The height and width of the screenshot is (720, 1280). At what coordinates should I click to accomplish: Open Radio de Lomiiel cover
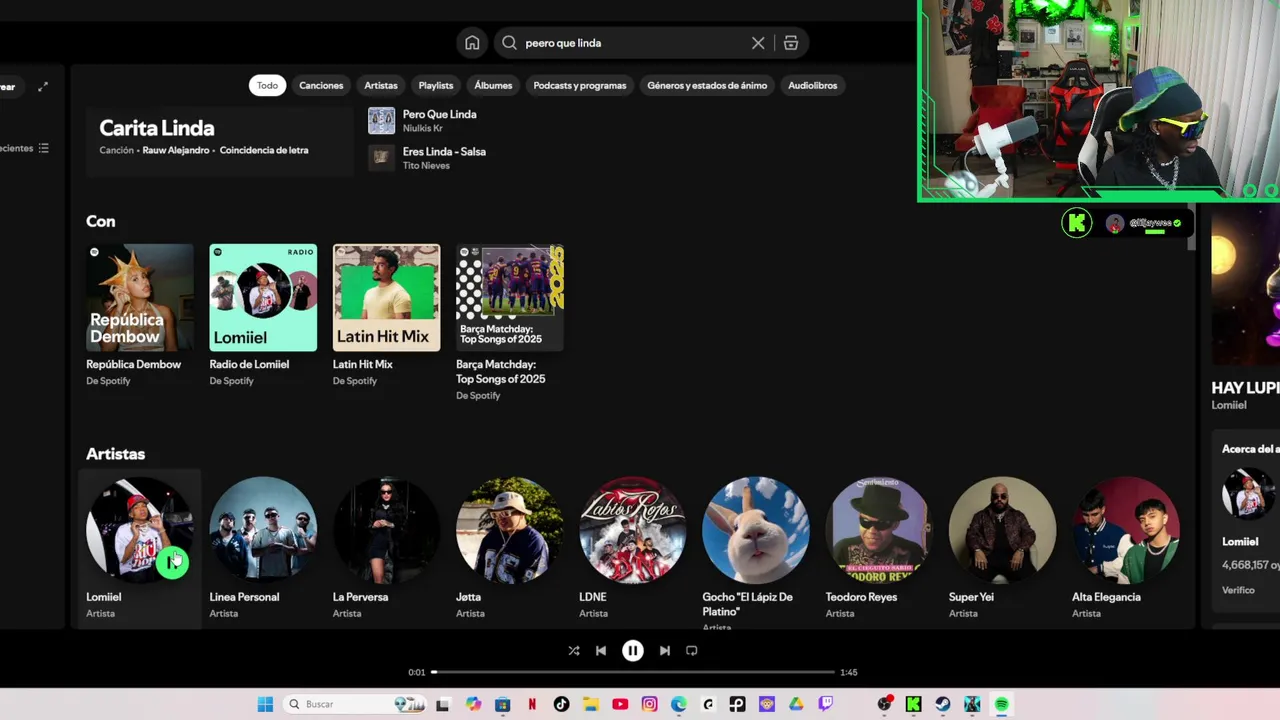[263, 298]
